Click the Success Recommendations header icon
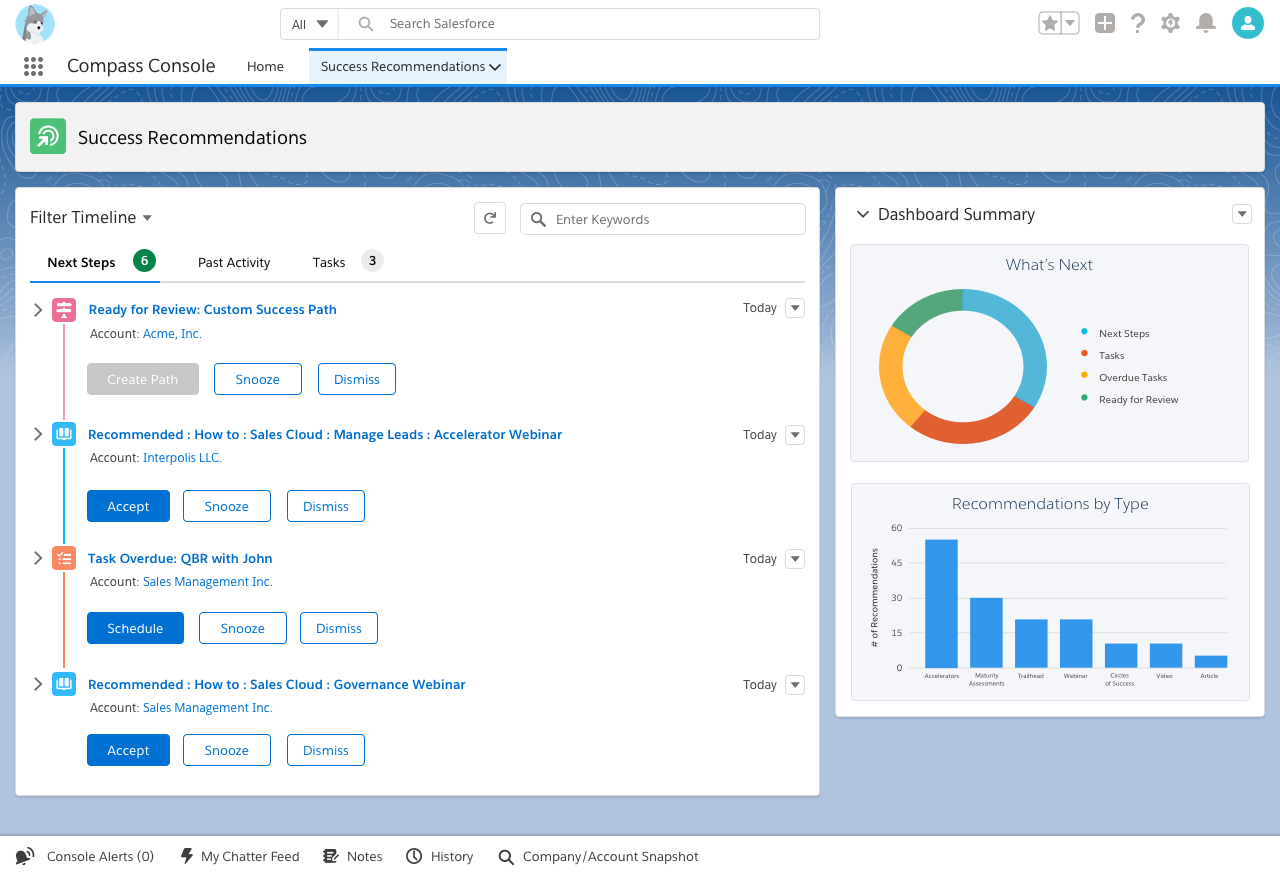This screenshot has width=1280, height=875. (48, 136)
